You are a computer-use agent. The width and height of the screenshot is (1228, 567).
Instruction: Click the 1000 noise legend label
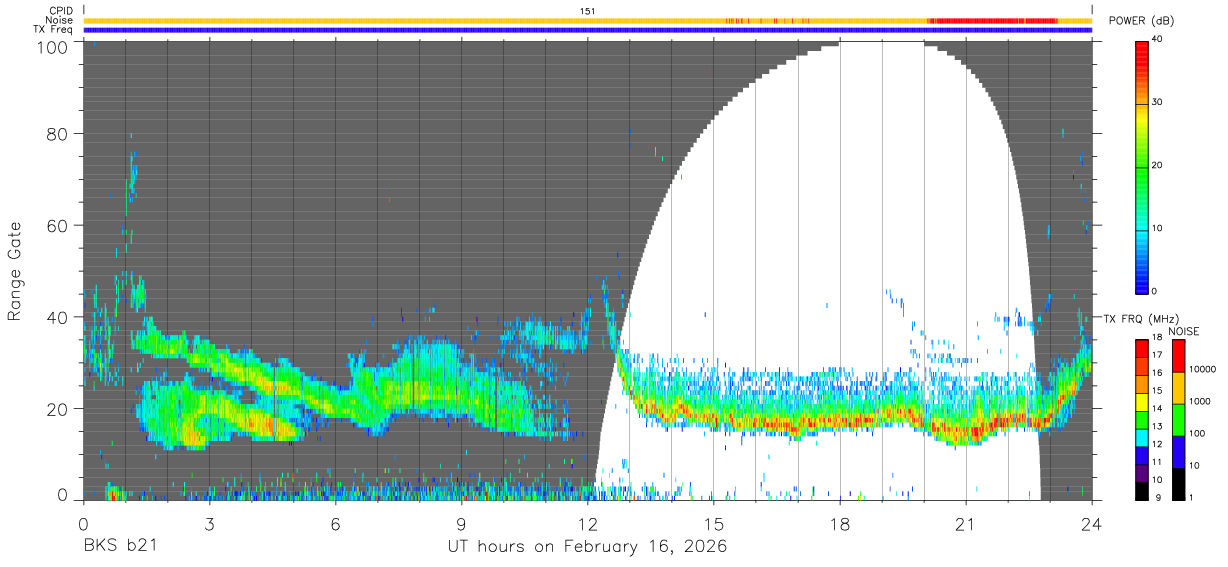click(1200, 401)
